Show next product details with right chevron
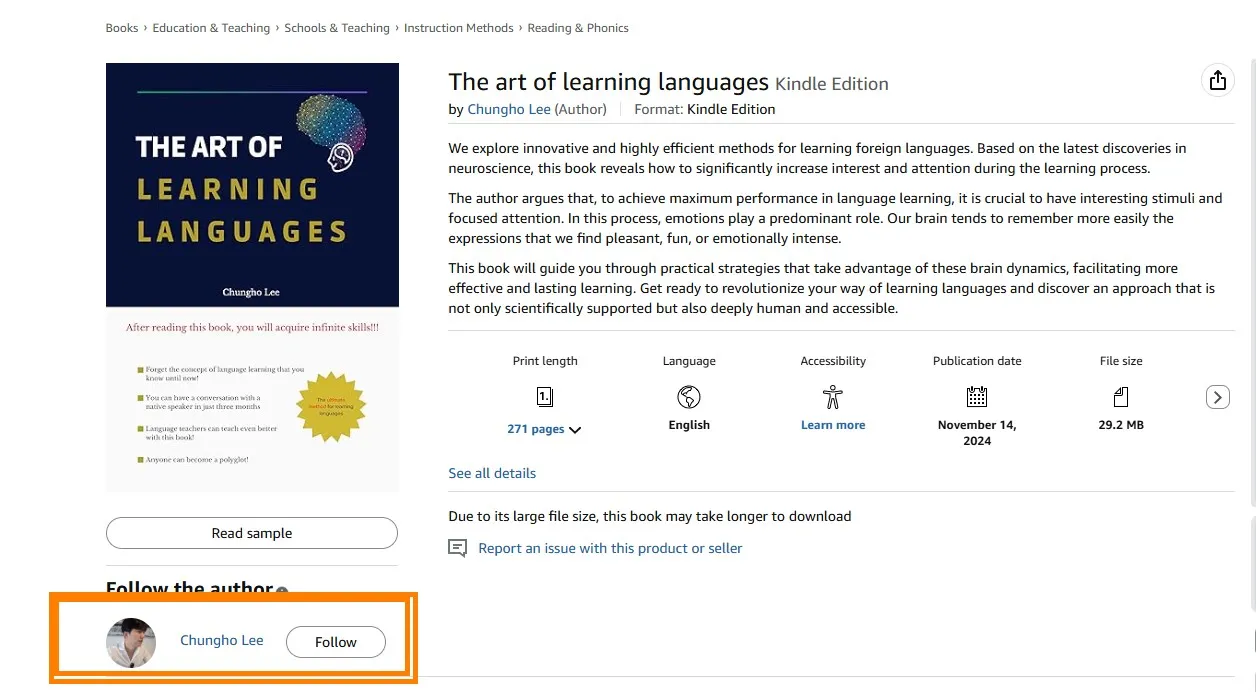The width and height of the screenshot is (1256, 692). 1217,397
